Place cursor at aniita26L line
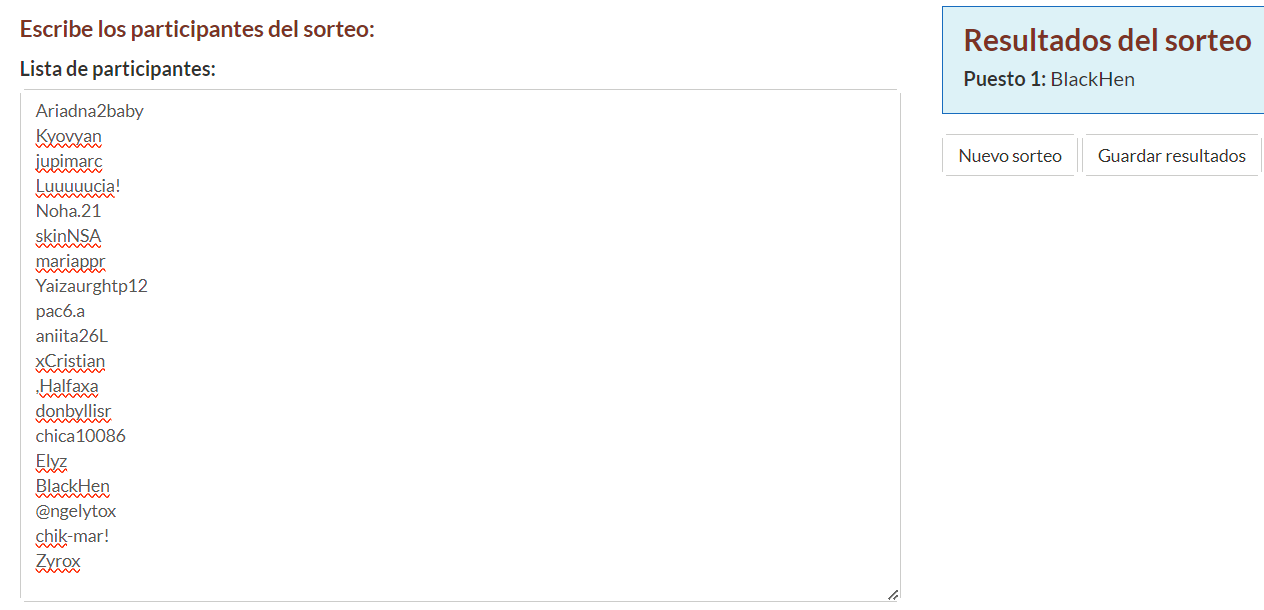This screenshot has height=610, width=1264. (x=71, y=336)
